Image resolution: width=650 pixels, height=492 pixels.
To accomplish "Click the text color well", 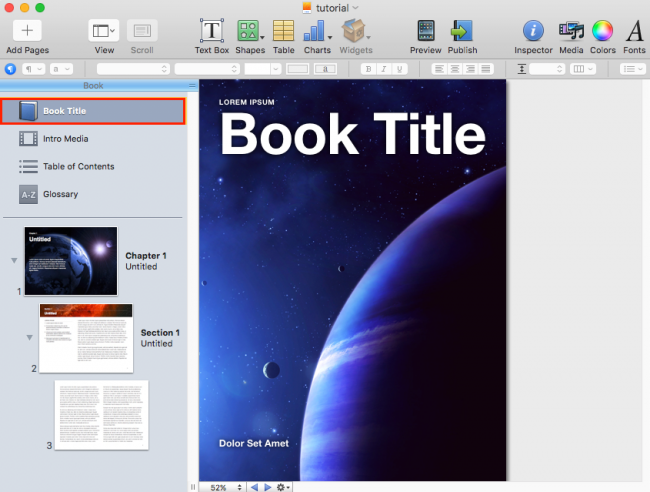I will coord(297,69).
